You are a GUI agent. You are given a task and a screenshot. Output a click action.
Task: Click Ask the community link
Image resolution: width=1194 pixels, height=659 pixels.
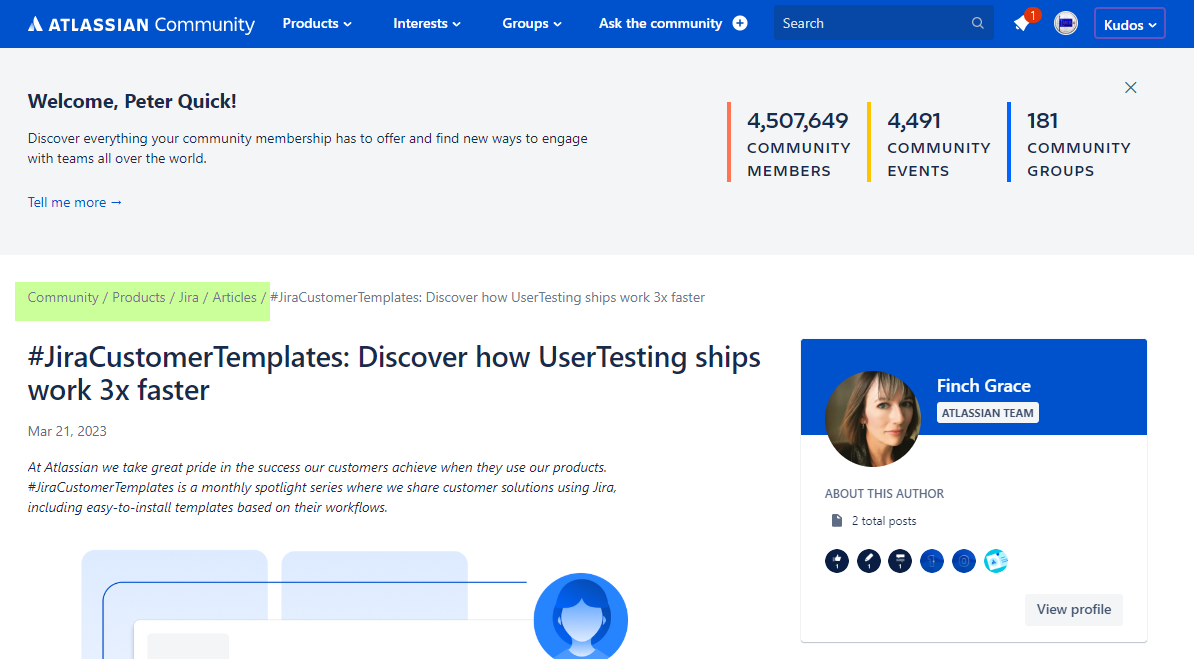pyautogui.click(x=660, y=24)
